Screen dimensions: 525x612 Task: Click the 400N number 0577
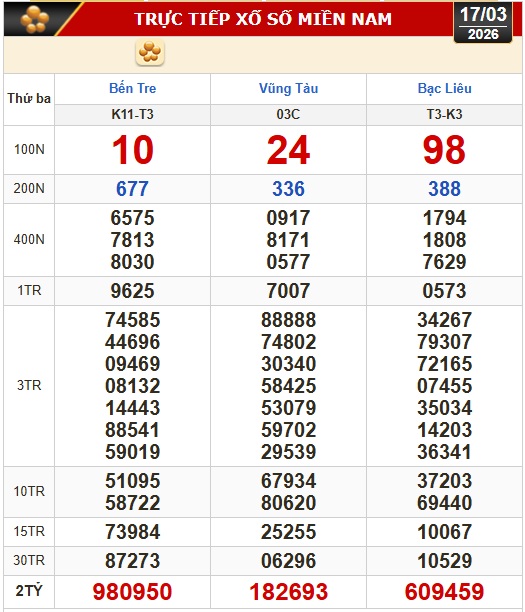click(x=288, y=262)
